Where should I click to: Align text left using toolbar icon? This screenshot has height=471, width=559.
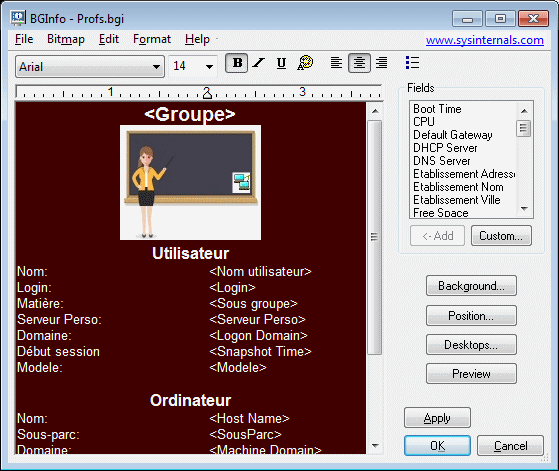[x=336, y=63]
